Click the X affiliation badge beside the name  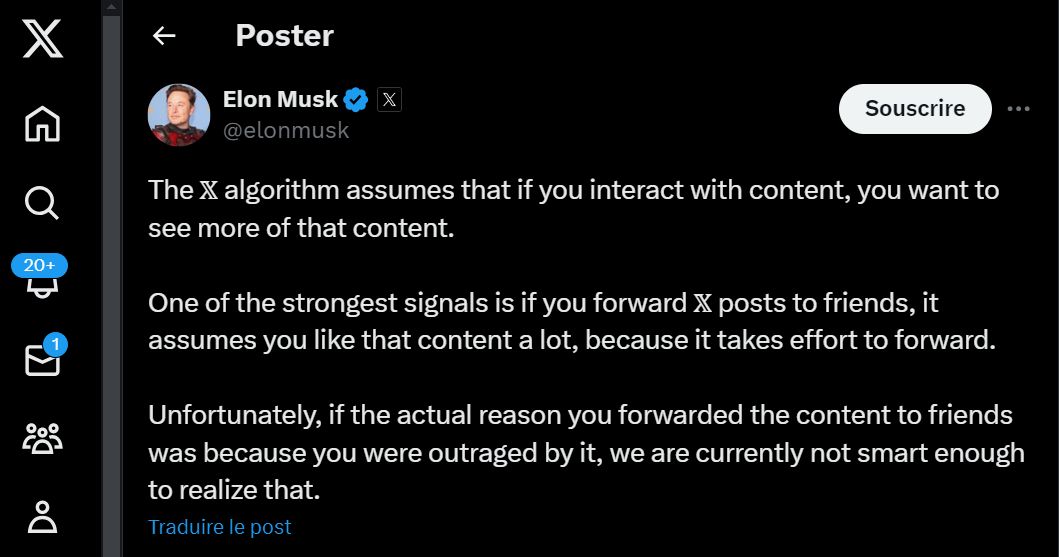389,100
